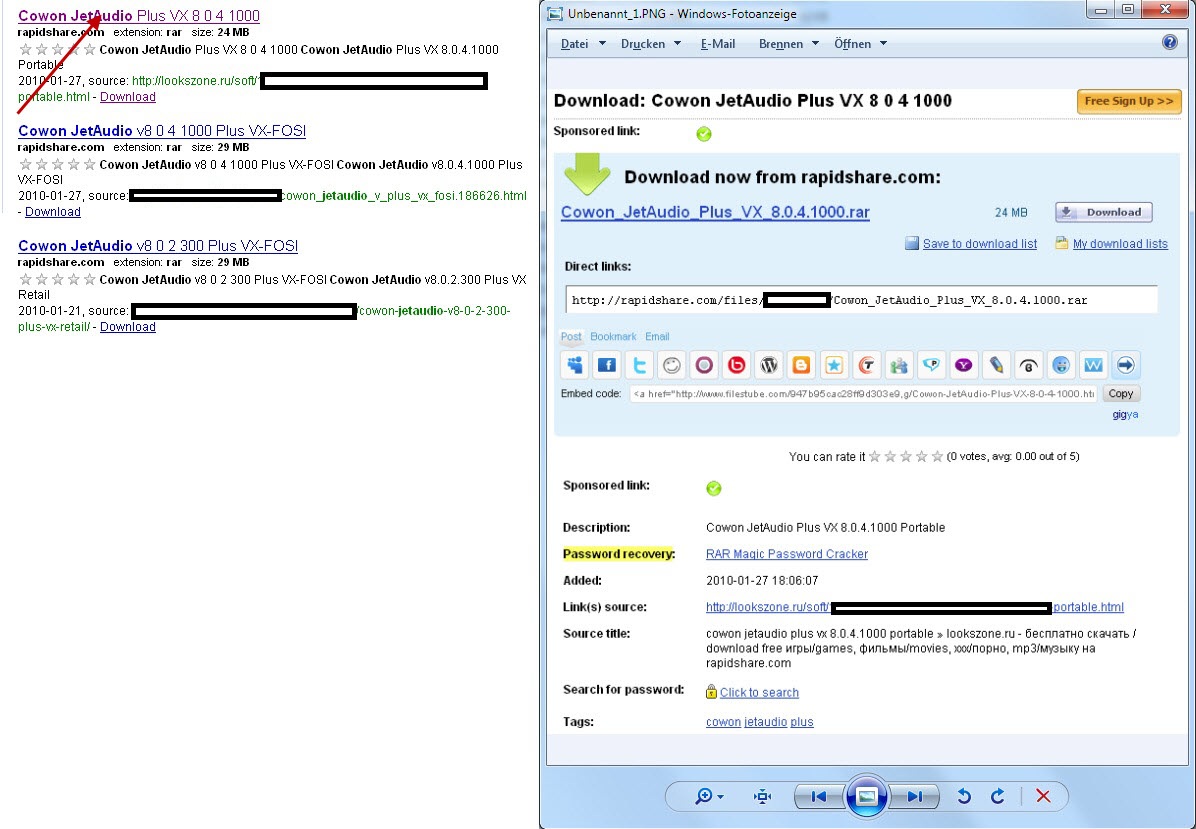This screenshot has width=1196, height=829.
Task: Click the gigya link
Action: pos(1125,414)
